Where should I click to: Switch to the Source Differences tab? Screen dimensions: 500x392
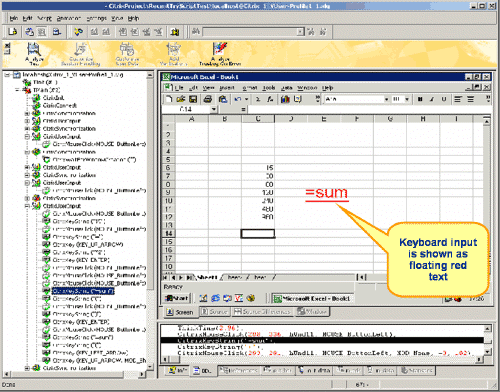coord(263,312)
